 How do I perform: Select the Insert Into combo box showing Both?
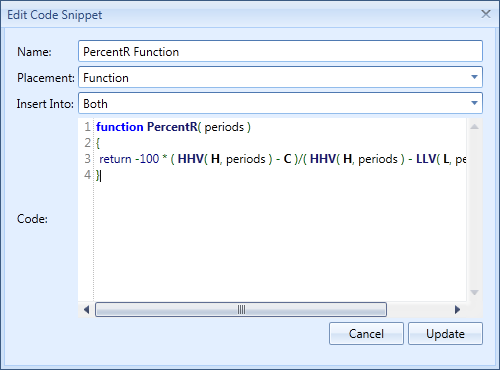[280, 103]
